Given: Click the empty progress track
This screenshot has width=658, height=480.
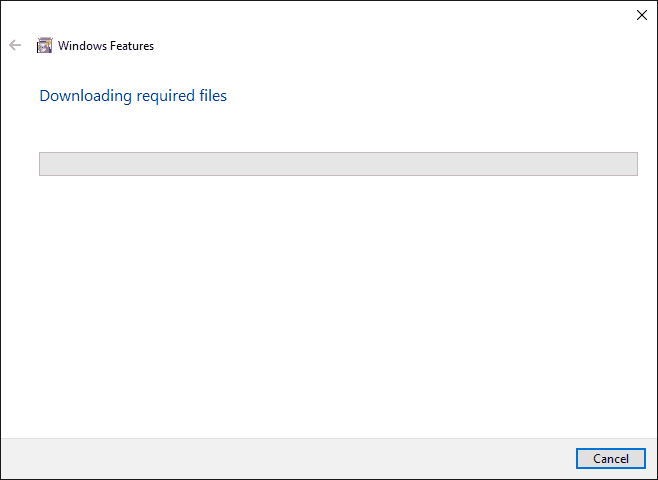Looking at the screenshot, I should tap(338, 164).
